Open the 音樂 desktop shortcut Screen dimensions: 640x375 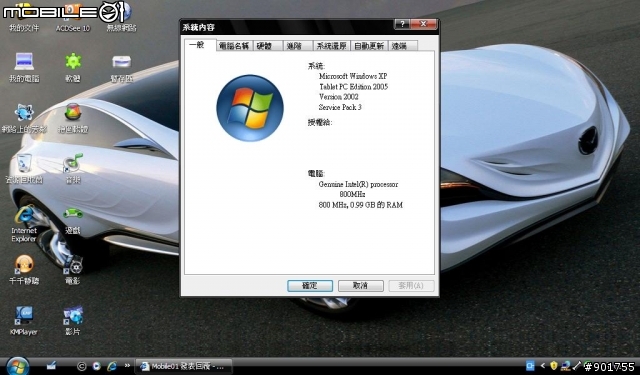pyautogui.click(x=73, y=169)
